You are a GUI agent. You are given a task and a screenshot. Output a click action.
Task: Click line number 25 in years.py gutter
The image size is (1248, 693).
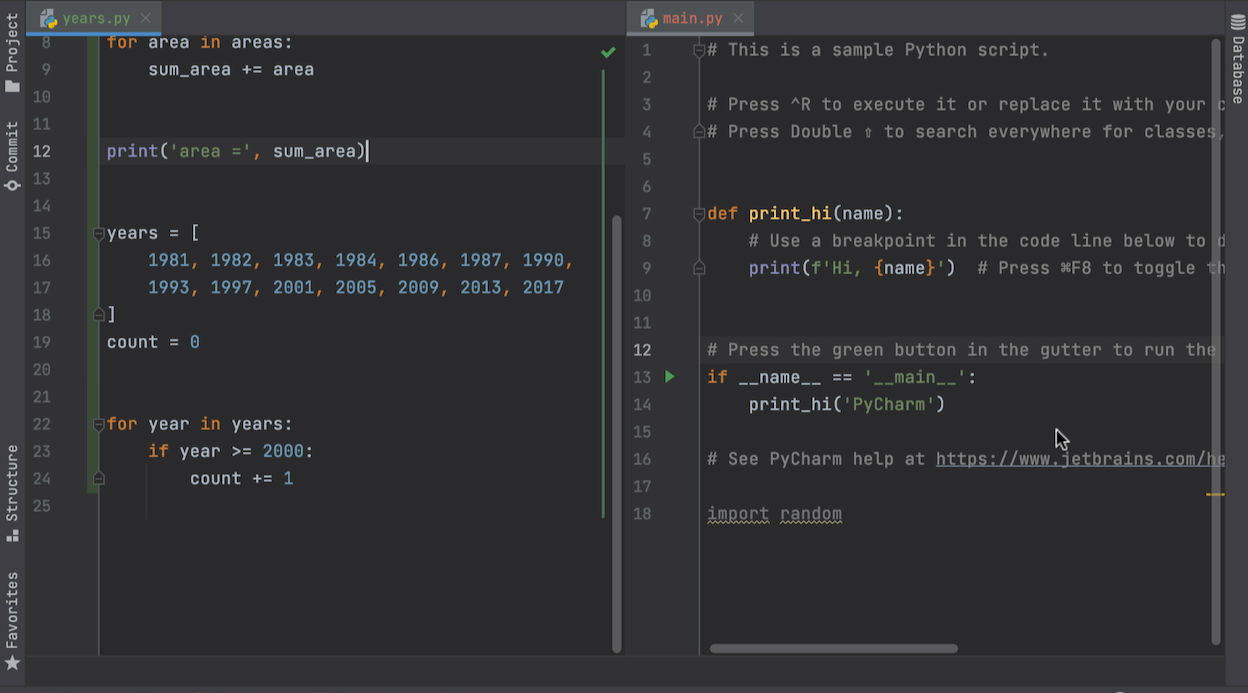[x=41, y=506]
